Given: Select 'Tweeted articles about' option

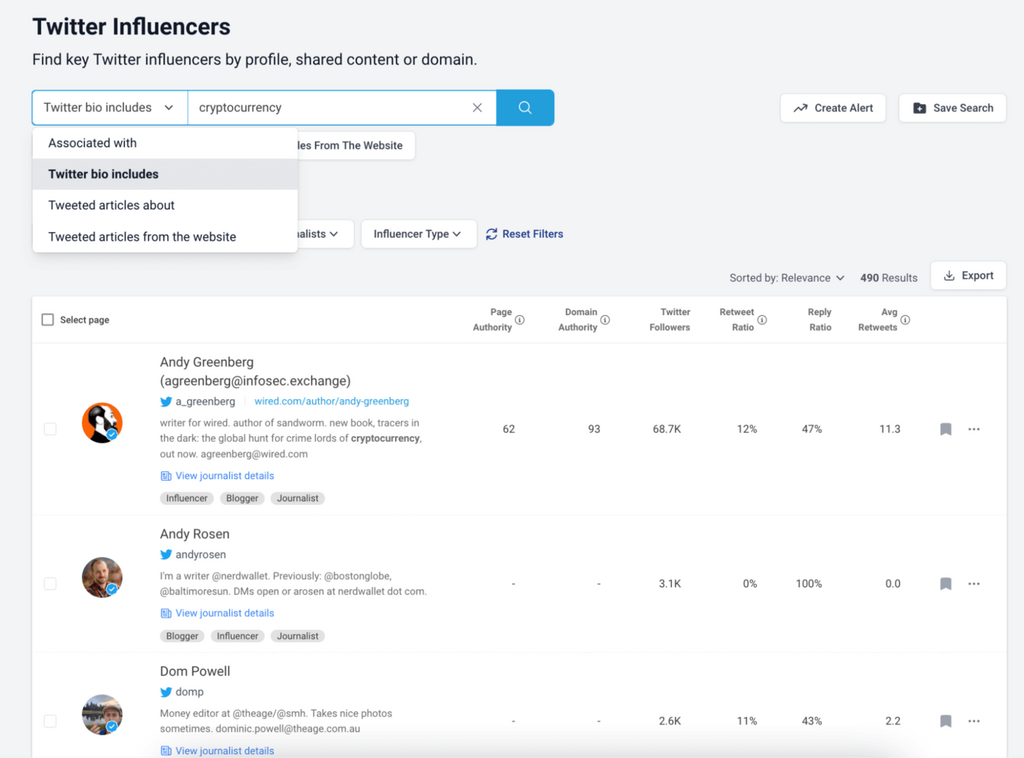Looking at the screenshot, I should click(x=111, y=205).
